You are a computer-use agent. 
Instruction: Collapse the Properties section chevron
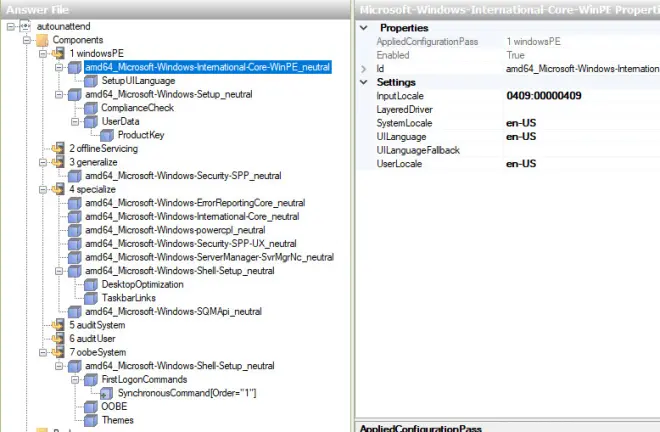[364, 28]
